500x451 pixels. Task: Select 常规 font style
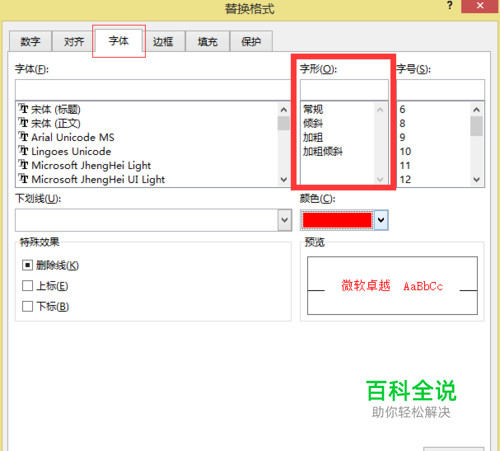pyautogui.click(x=313, y=109)
